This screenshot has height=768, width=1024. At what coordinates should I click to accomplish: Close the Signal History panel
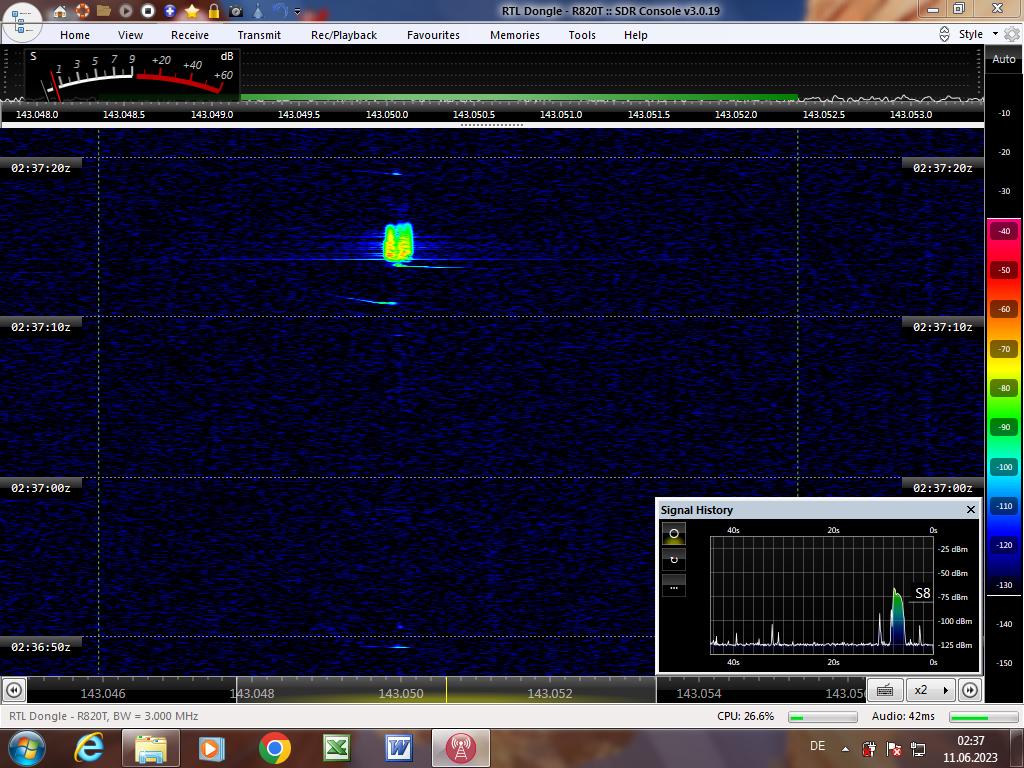tap(970, 509)
